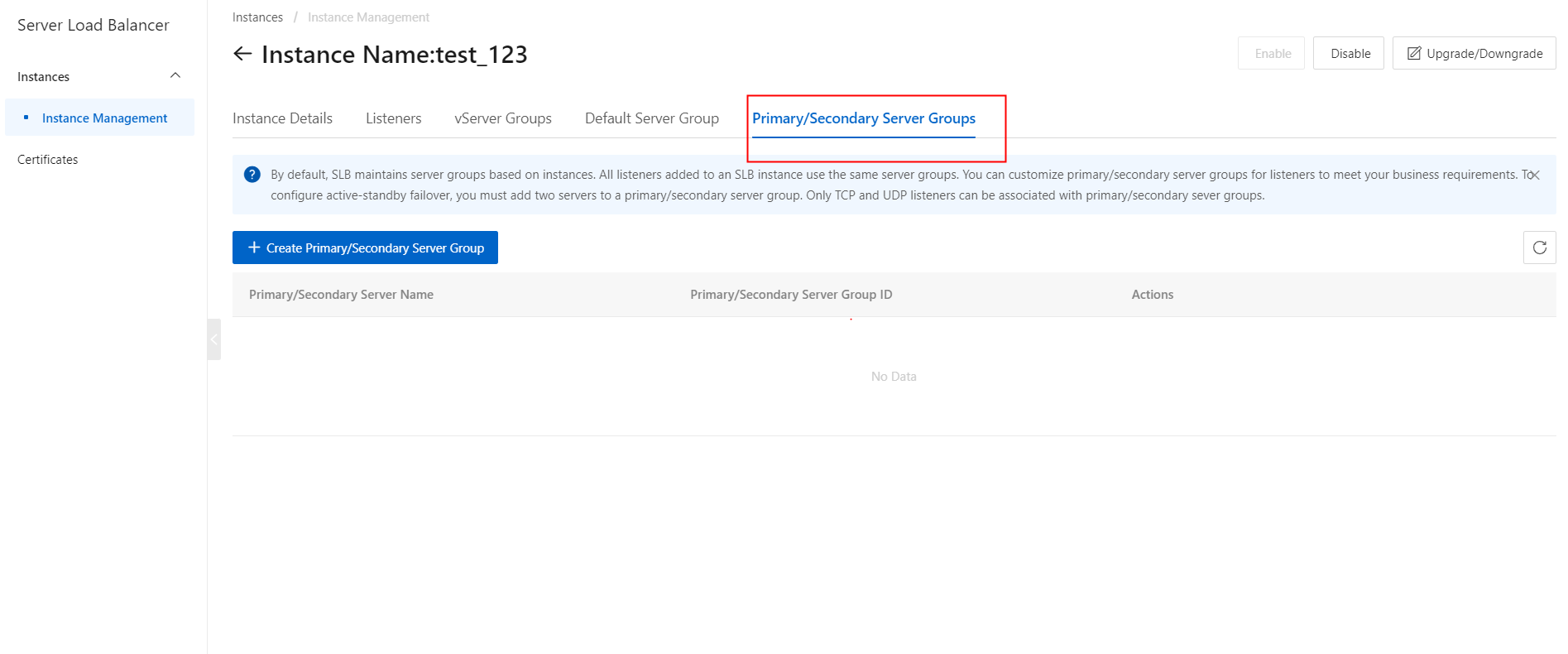The image size is (1568, 654).
Task: Click Server Load Balancer title
Action: (x=94, y=25)
